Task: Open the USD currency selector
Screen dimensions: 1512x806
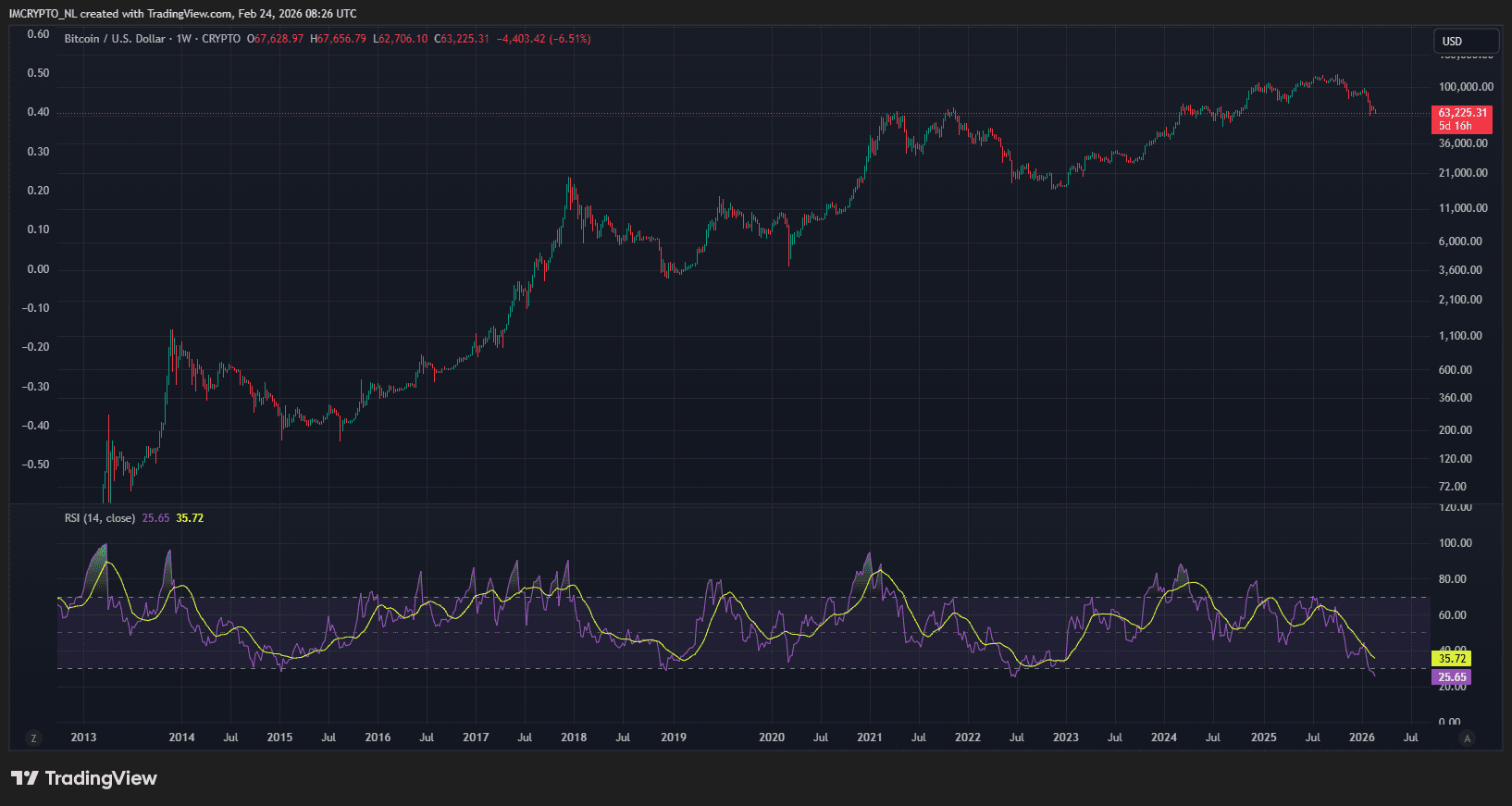Action: [x=1465, y=41]
